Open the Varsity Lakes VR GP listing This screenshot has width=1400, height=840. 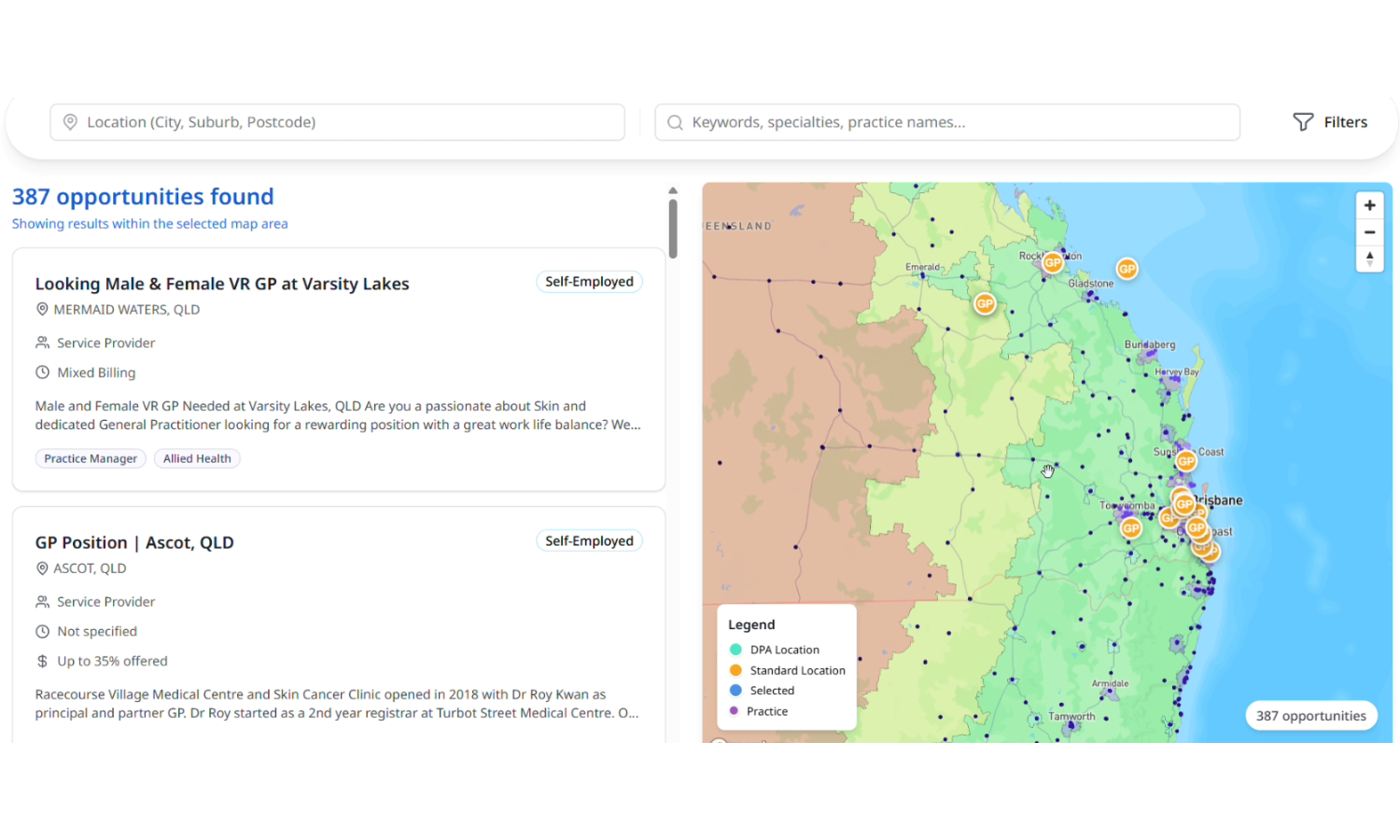tap(222, 284)
